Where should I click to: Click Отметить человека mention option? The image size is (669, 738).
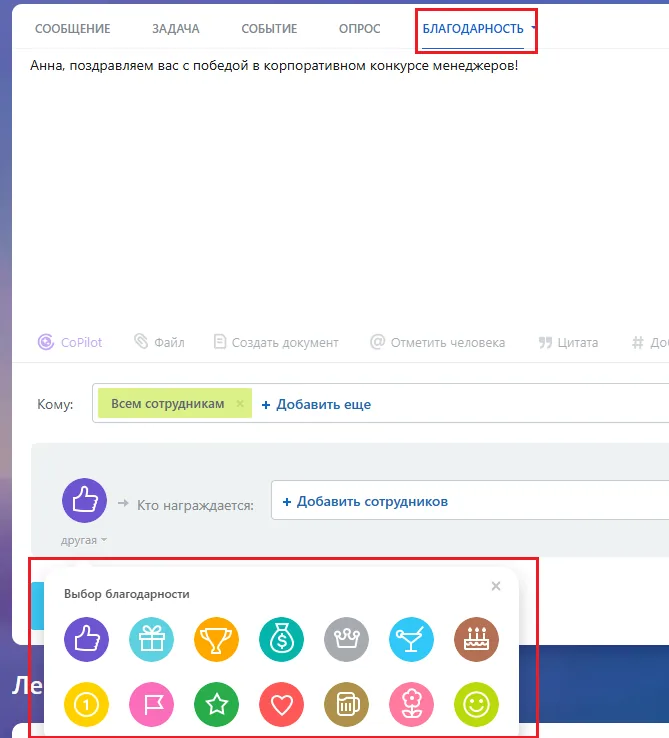pos(437,342)
